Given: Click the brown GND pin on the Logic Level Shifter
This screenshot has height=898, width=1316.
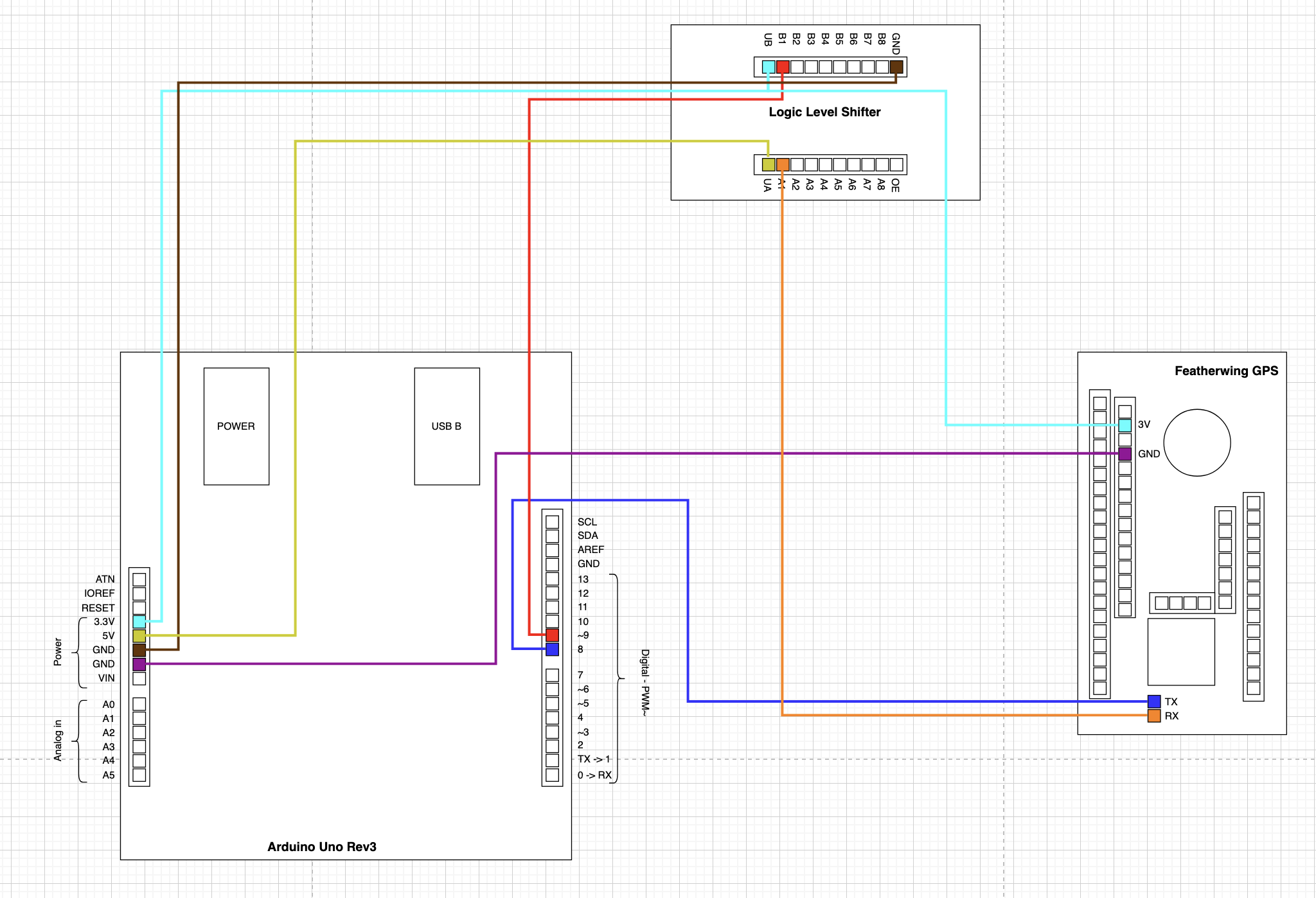Looking at the screenshot, I should coord(895,66).
